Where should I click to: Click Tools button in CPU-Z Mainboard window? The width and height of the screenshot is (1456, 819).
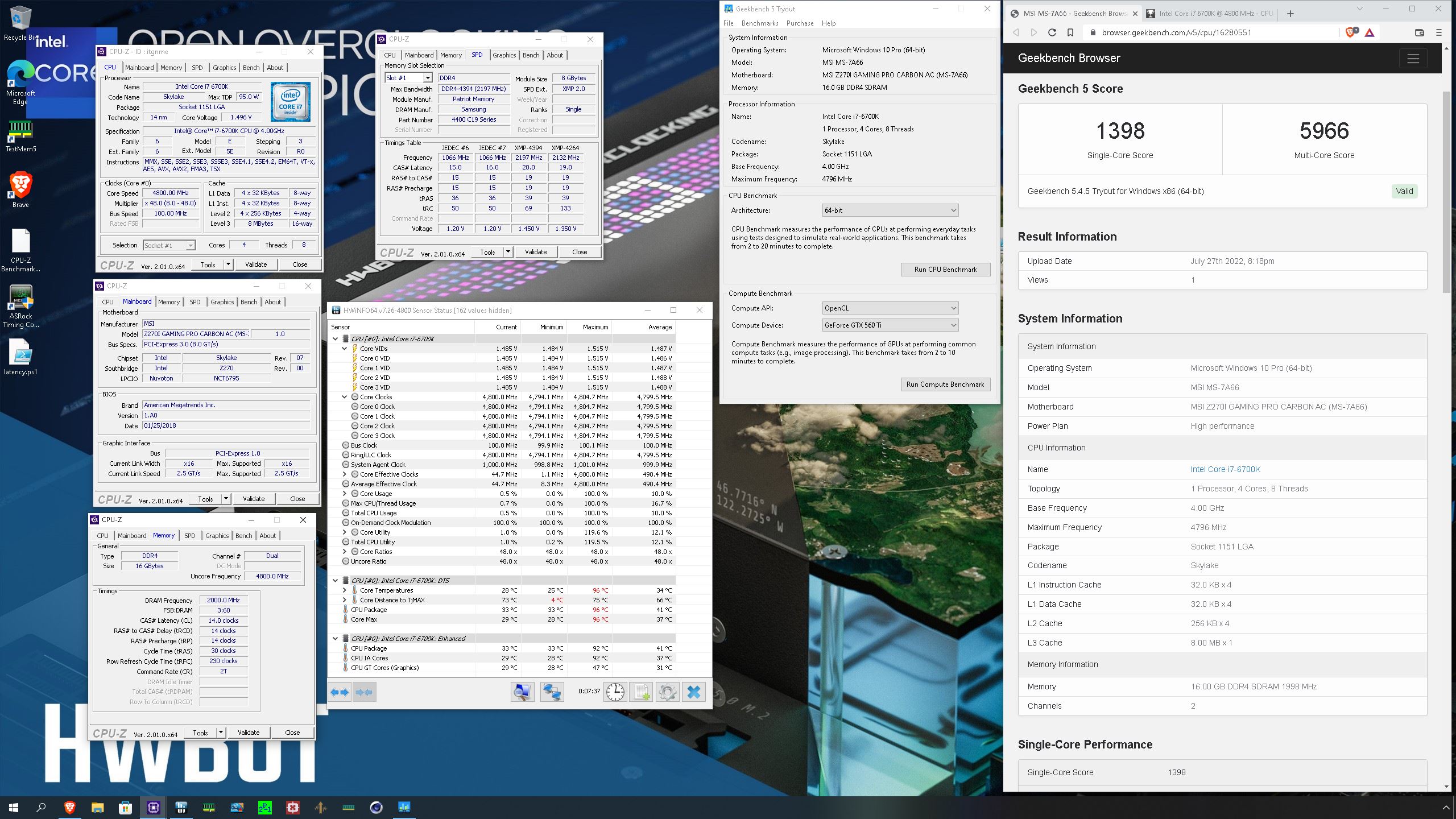click(x=205, y=499)
